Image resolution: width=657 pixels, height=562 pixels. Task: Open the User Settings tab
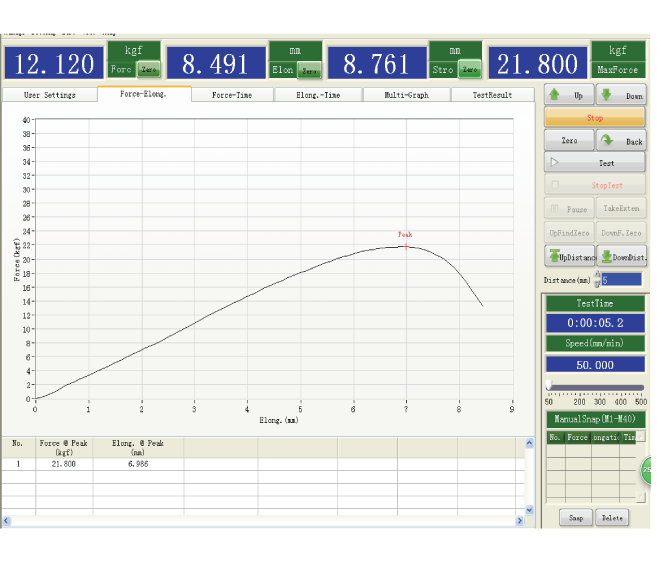click(50, 95)
